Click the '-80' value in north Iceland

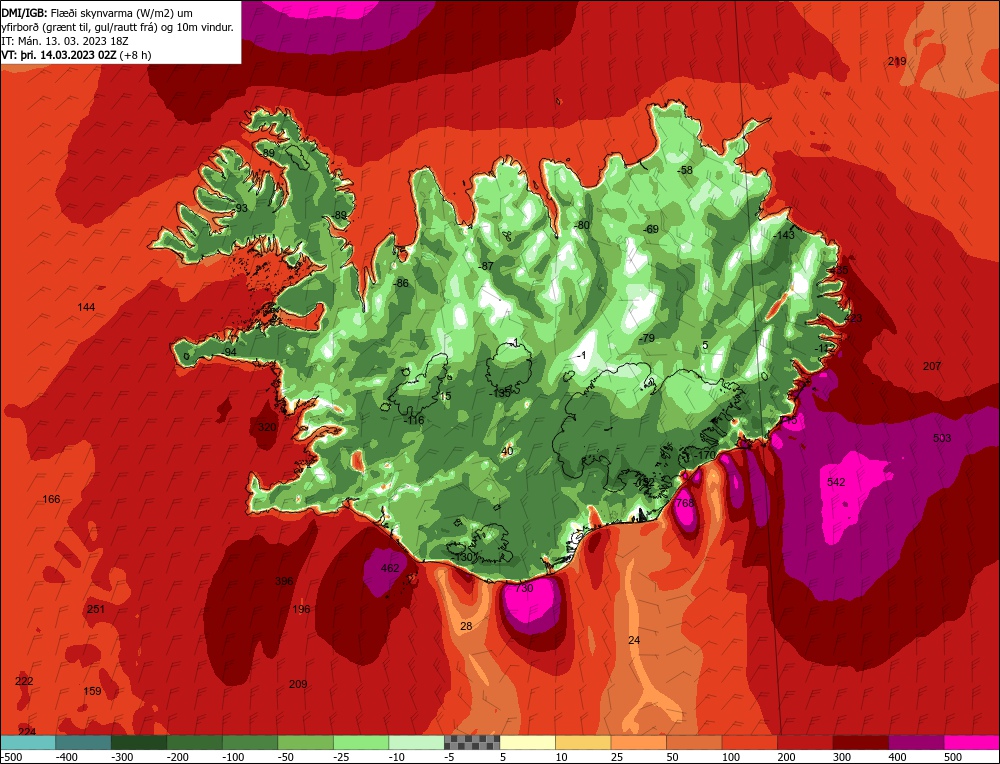click(x=582, y=226)
